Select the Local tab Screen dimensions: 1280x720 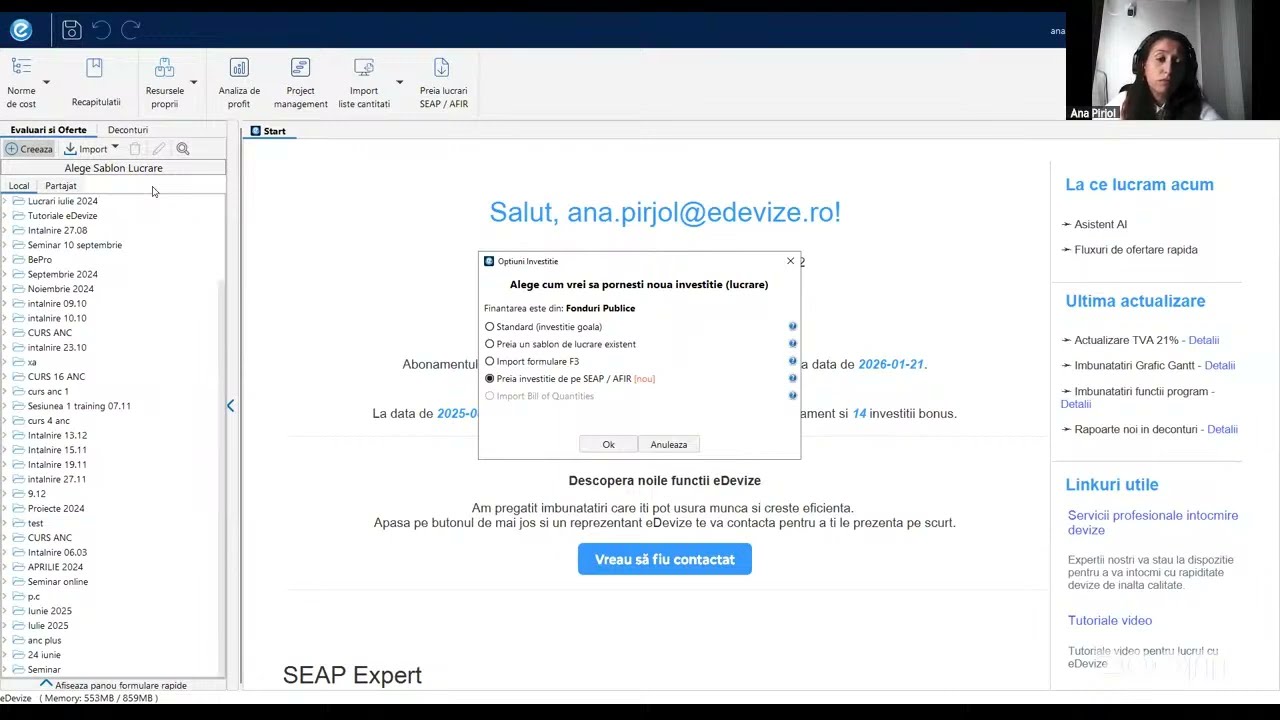[x=19, y=186]
